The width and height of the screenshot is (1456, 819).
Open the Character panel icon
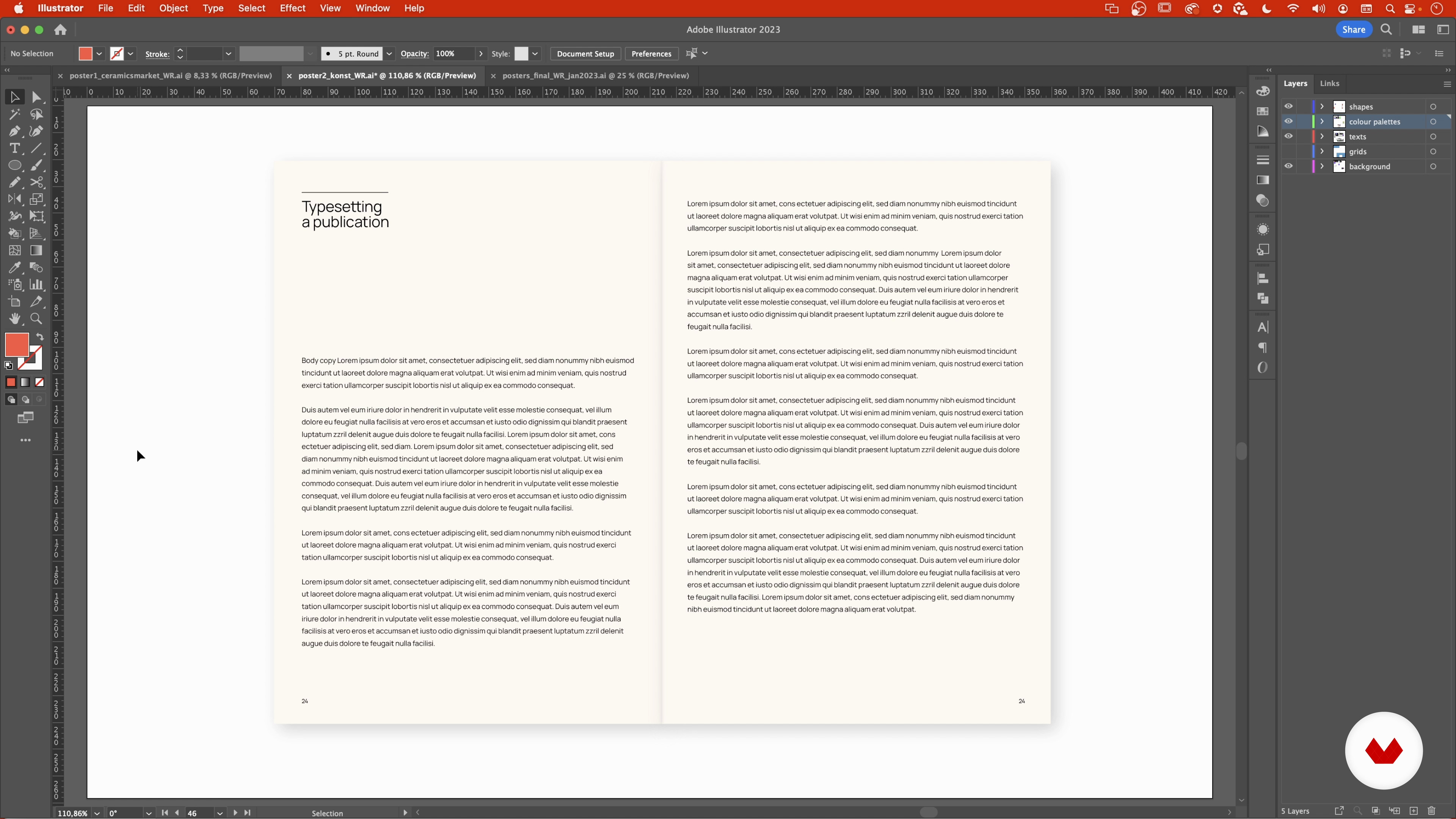[x=1263, y=327]
